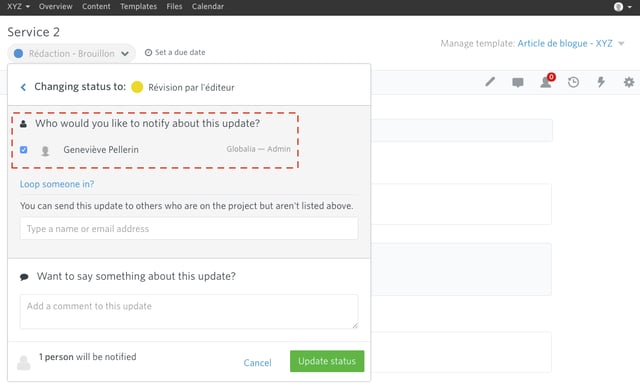The width and height of the screenshot is (640, 386).
Task: Click the Update status button
Action: [327, 361]
